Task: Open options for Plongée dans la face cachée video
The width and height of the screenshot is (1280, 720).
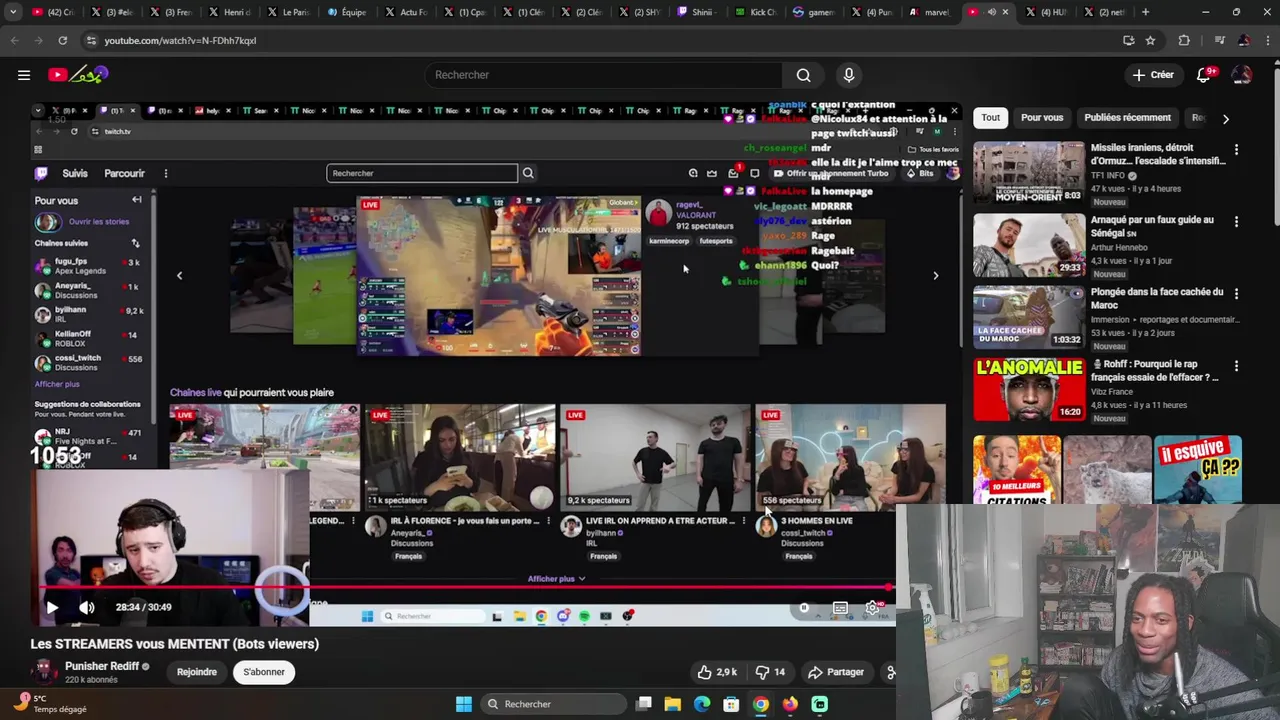Action: [x=1236, y=294]
